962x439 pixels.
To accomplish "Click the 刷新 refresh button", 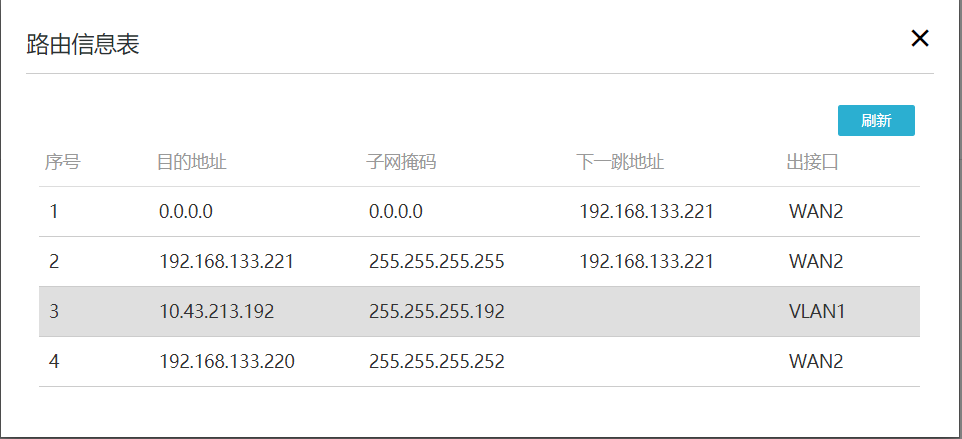I will click(x=876, y=120).
